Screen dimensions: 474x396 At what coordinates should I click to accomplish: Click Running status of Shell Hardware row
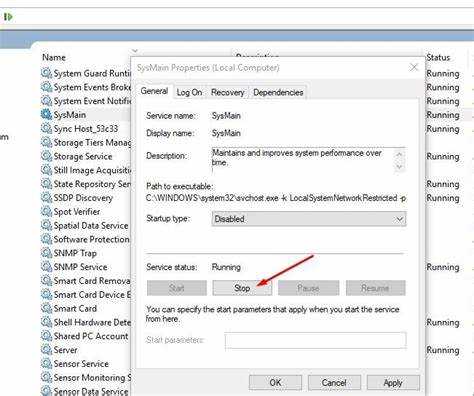pos(443,322)
